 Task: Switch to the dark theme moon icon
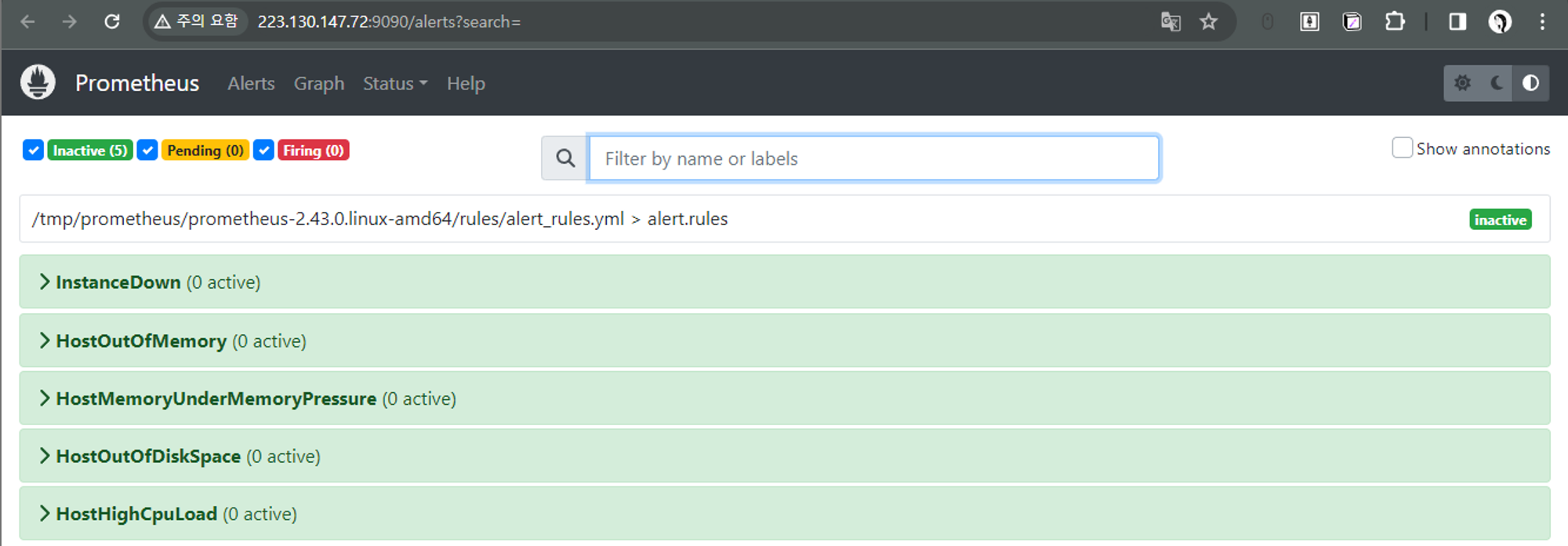(1497, 83)
